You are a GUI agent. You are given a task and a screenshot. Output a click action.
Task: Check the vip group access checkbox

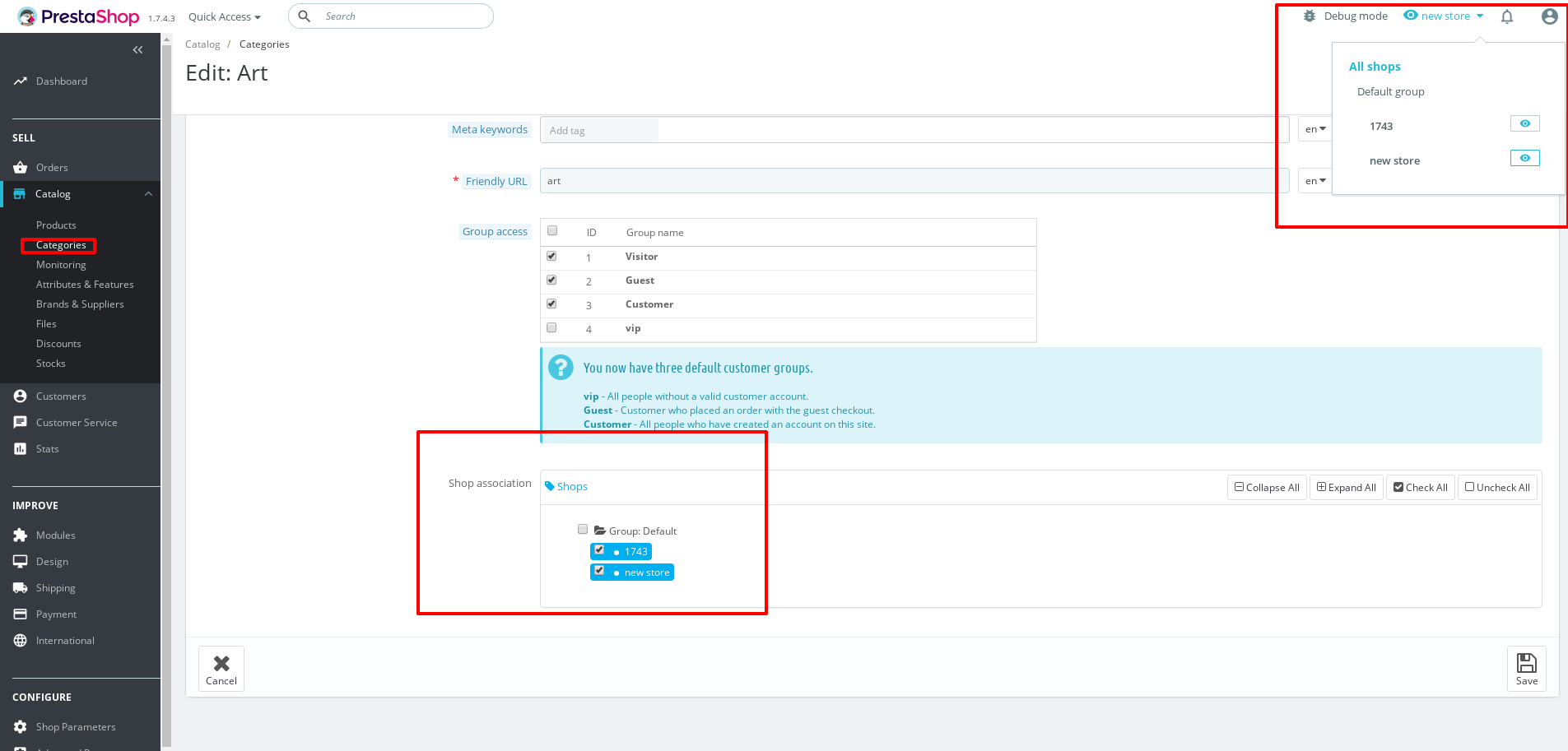(551, 328)
